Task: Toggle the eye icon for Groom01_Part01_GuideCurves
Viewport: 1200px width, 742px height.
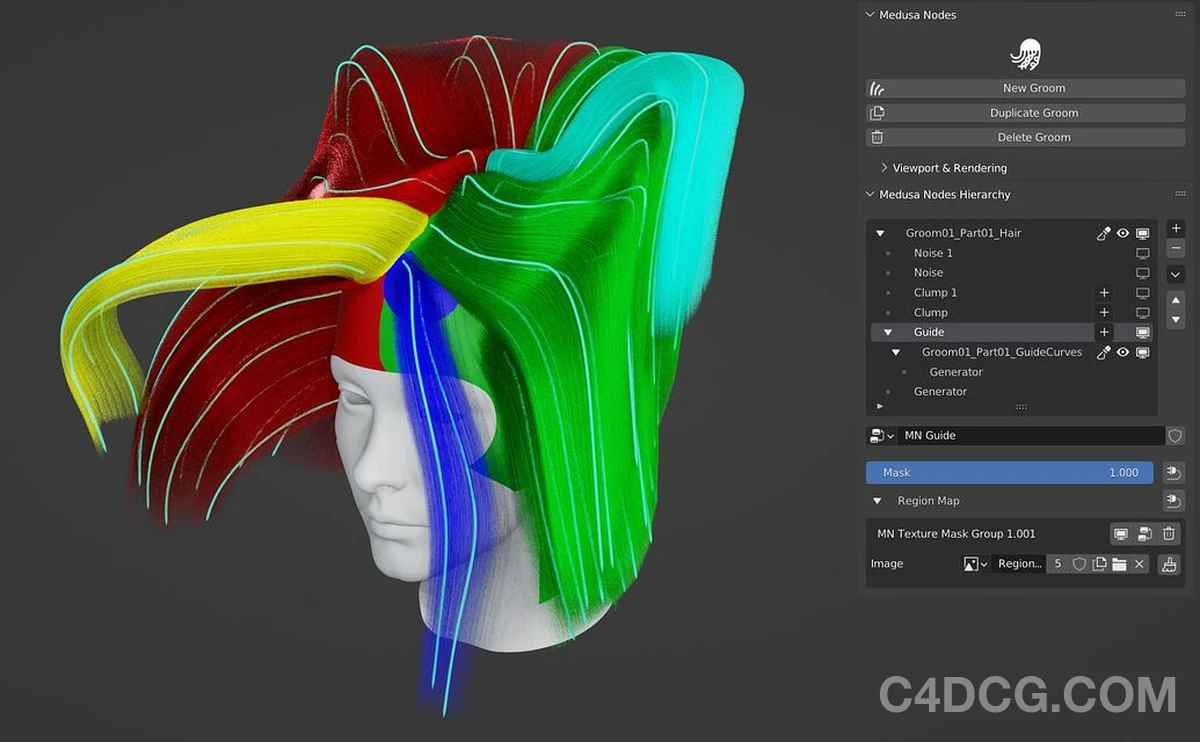Action: tap(1123, 352)
